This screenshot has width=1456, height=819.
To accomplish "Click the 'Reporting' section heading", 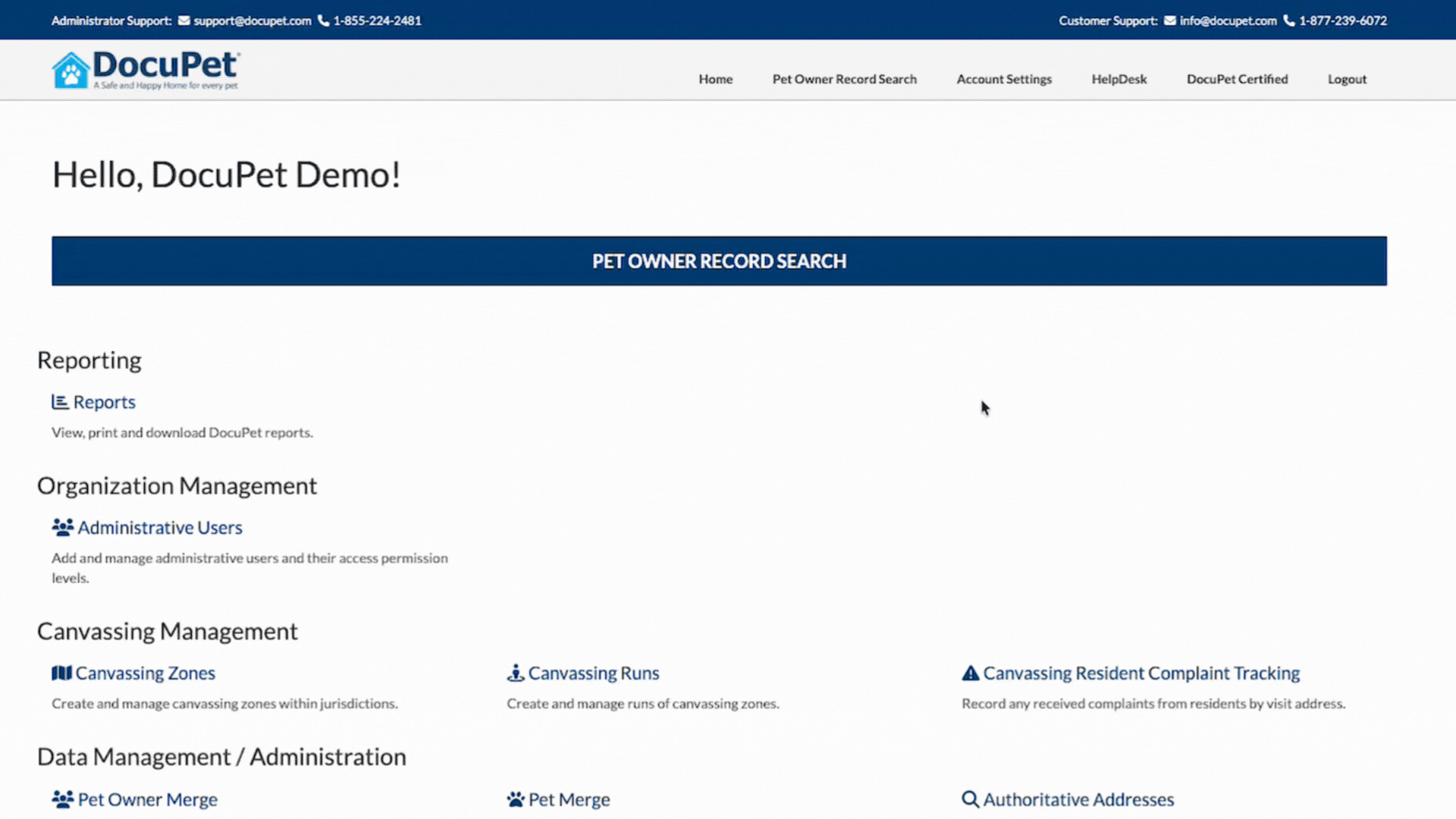I will coord(89,360).
